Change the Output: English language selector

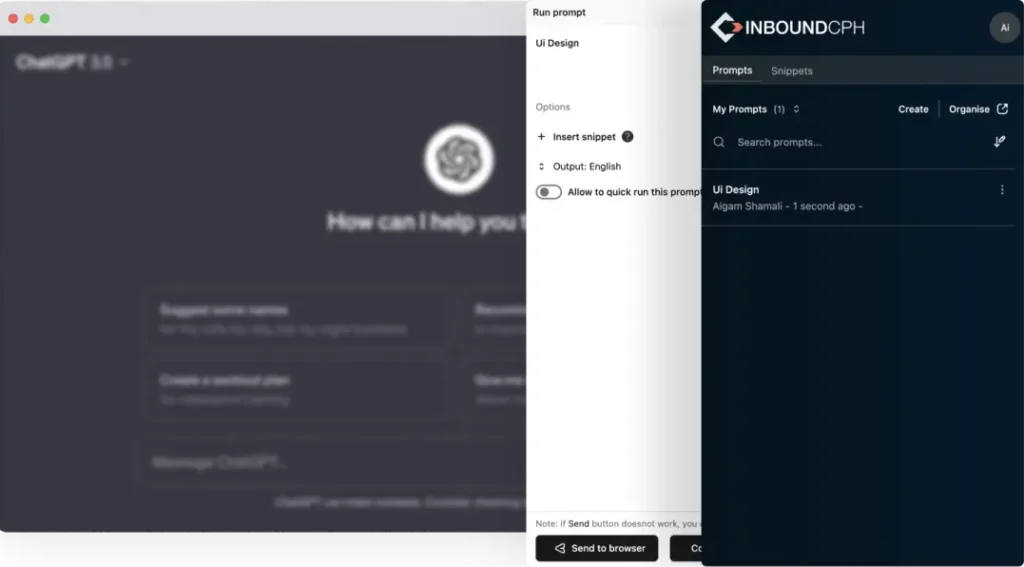click(x=579, y=167)
